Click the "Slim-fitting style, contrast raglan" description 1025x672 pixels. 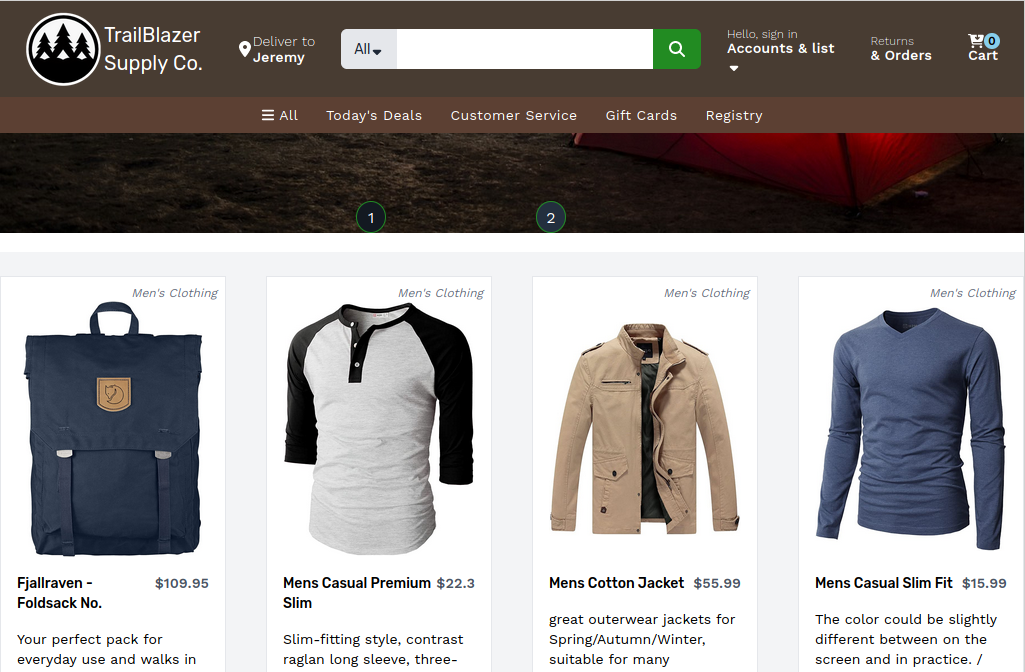pos(373,649)
